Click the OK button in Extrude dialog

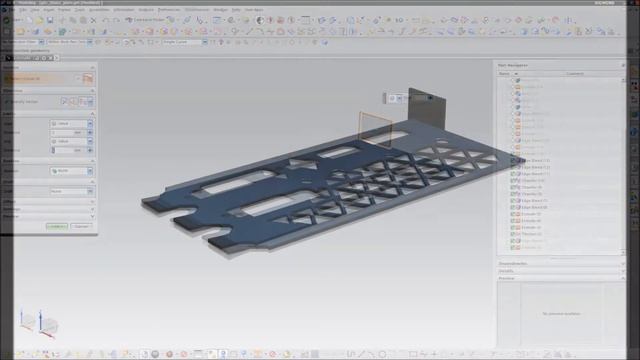pyautogui.click(x=57, y=226)
